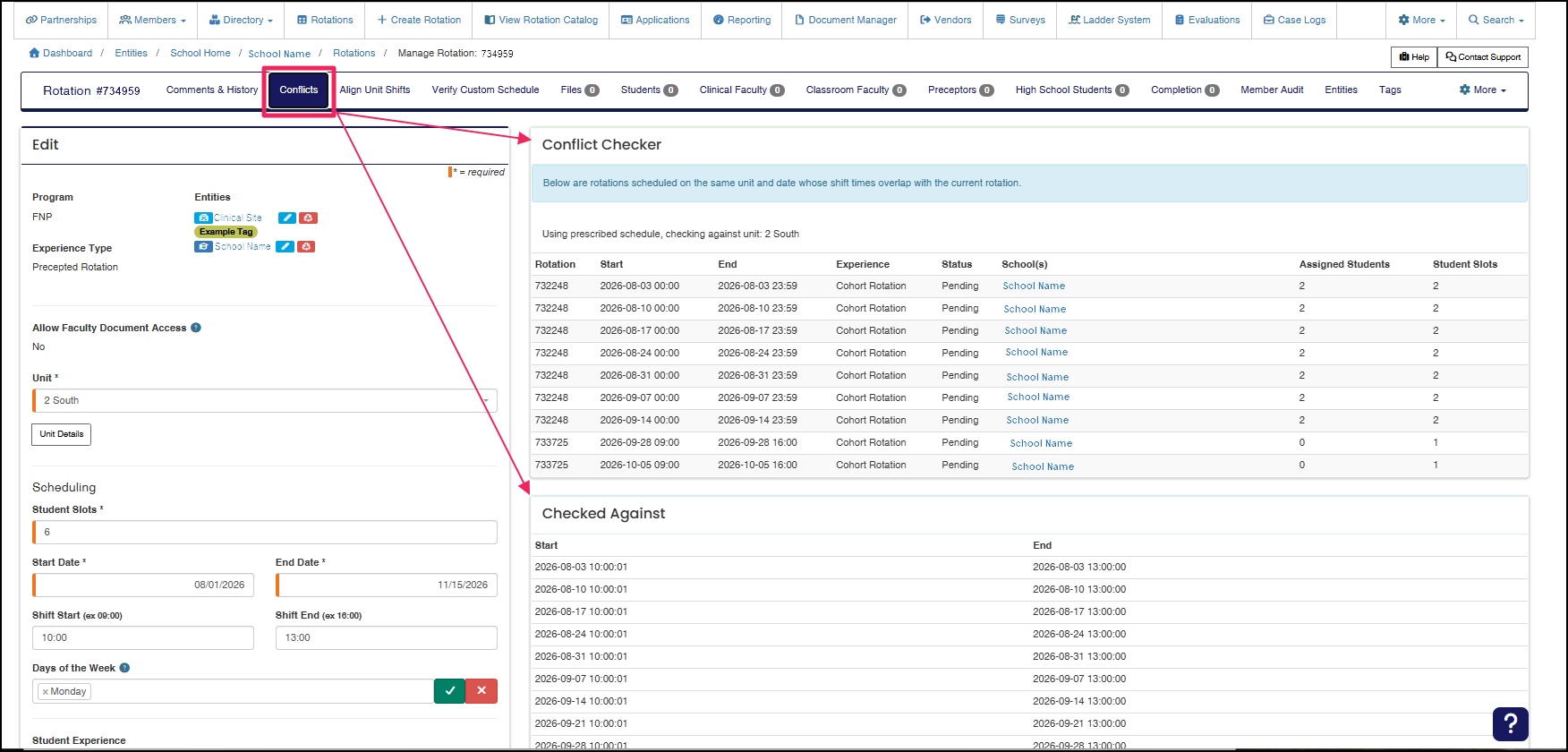
Task: Open School Name link in 2026-10-05 conflict row
Action: pos(1043,466)
